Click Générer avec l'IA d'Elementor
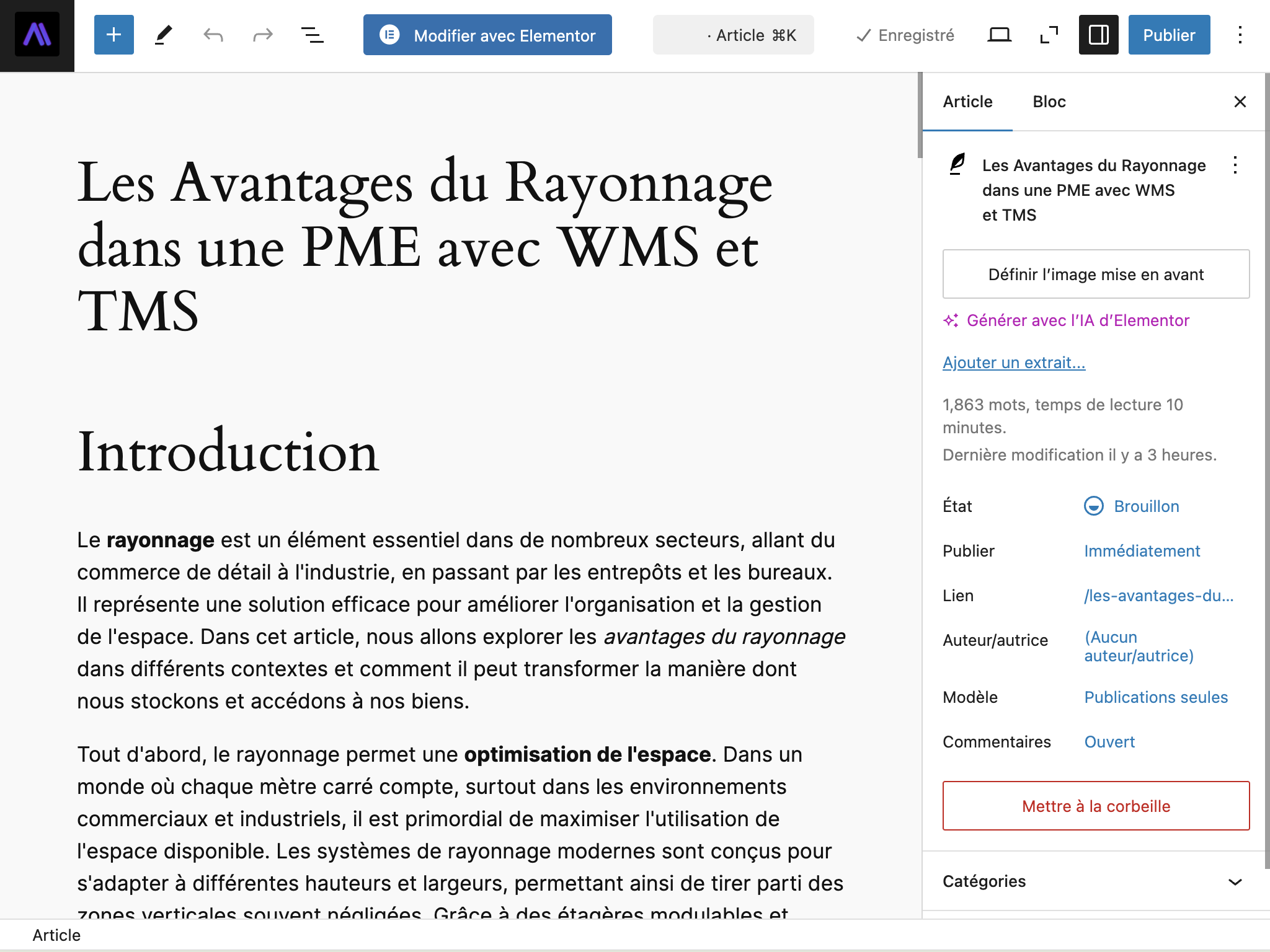1270x952 pixels. 1066,320
